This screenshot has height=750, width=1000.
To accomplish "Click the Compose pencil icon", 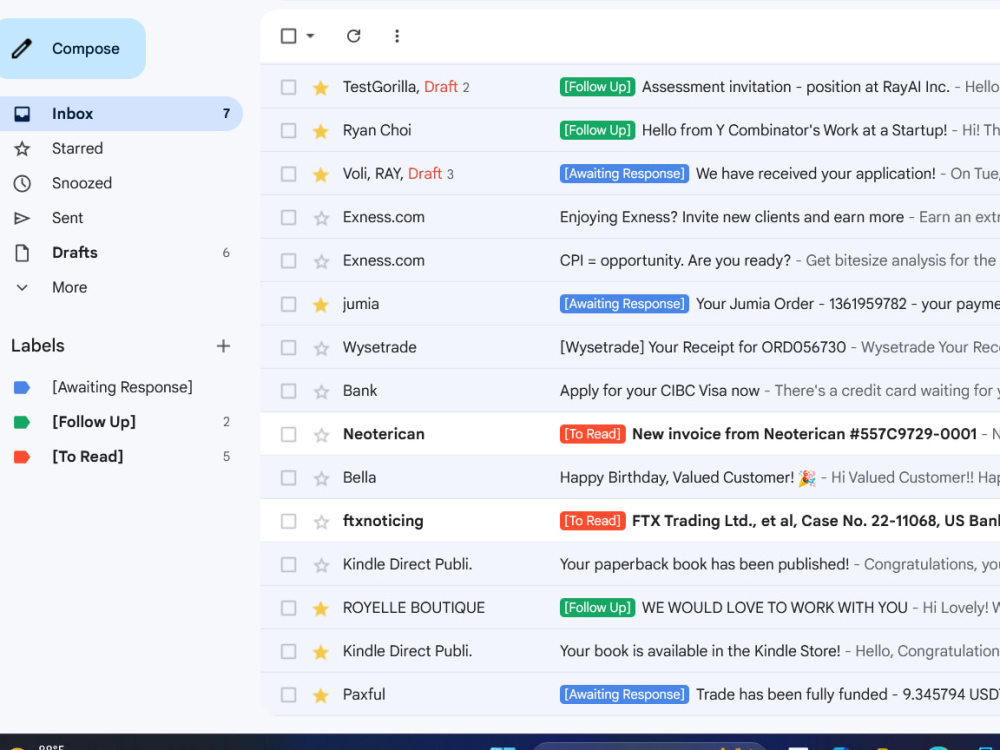I will [x=22, y=48].
